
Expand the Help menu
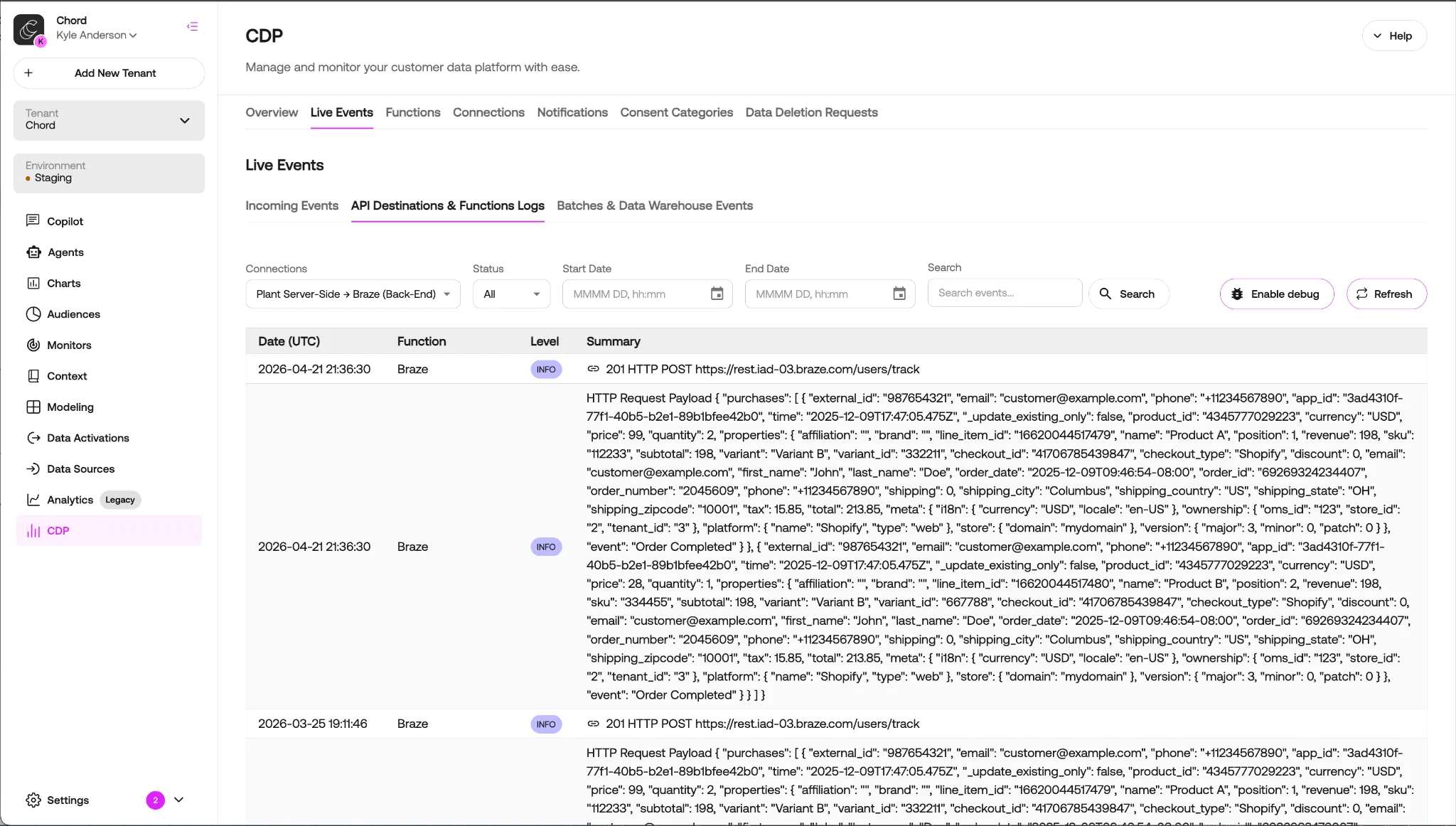click(1394, 36)
